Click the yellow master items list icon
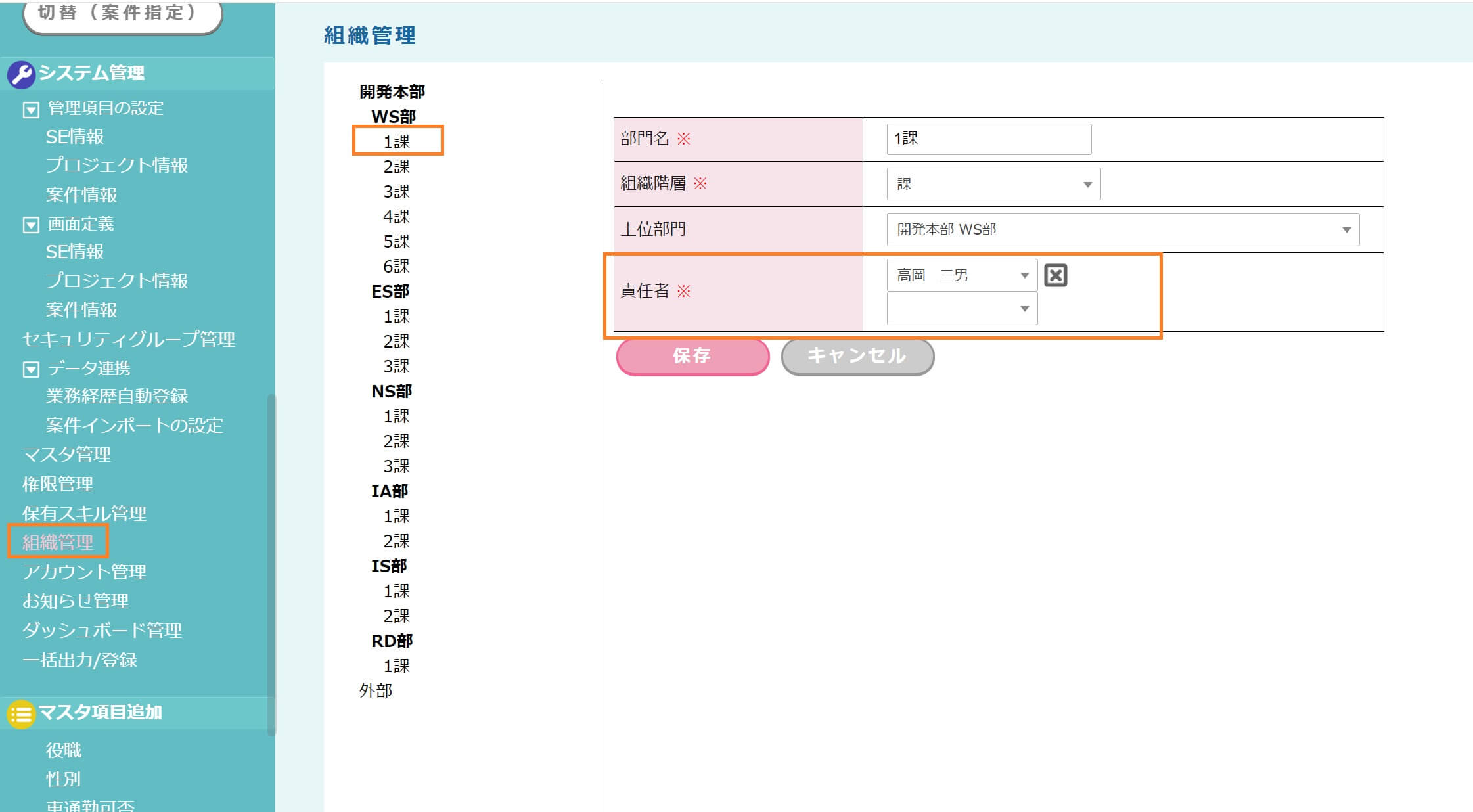Screen dimensions: 1473x812 (x=20, y=713)
